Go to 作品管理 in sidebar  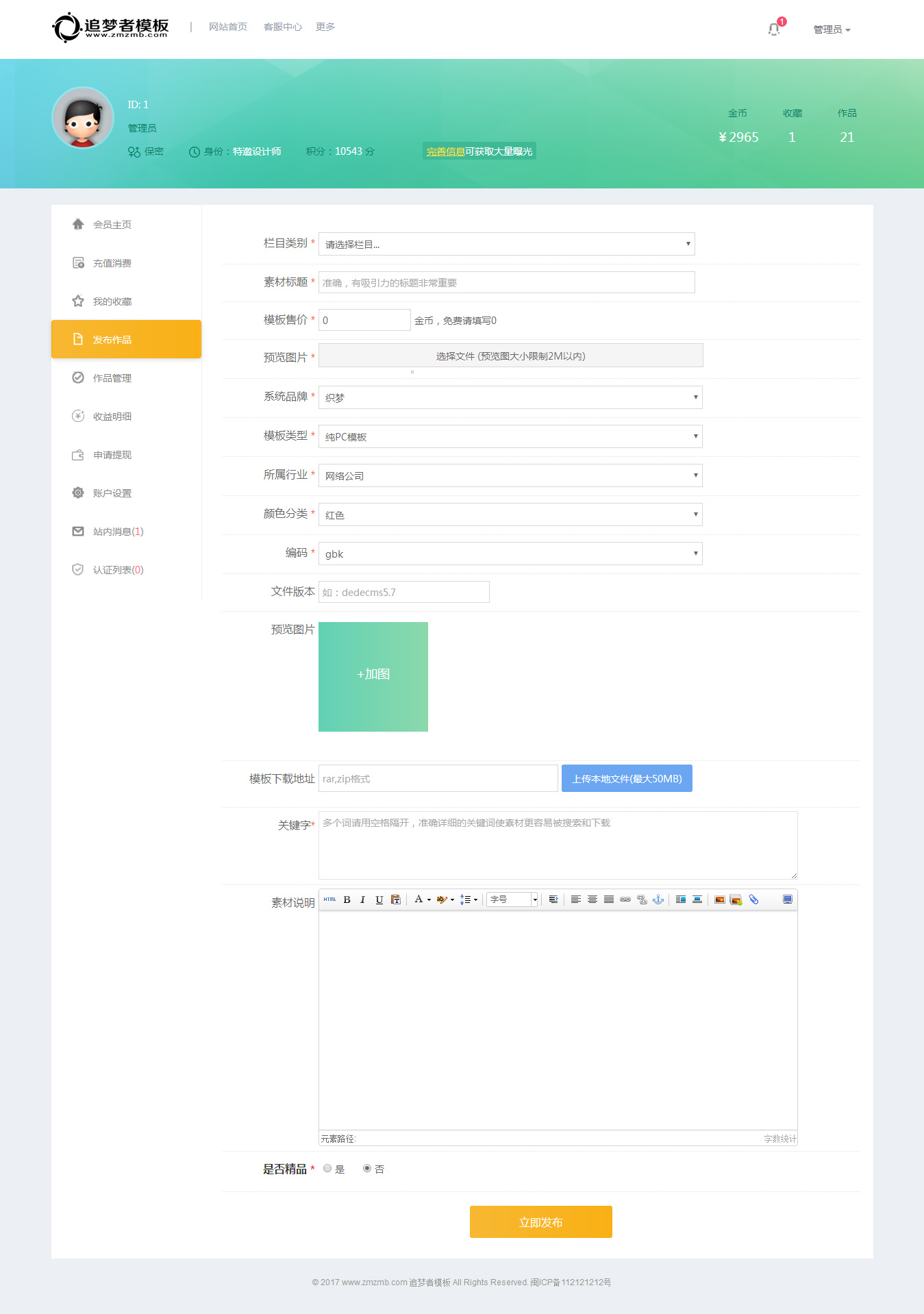point(112,378)
